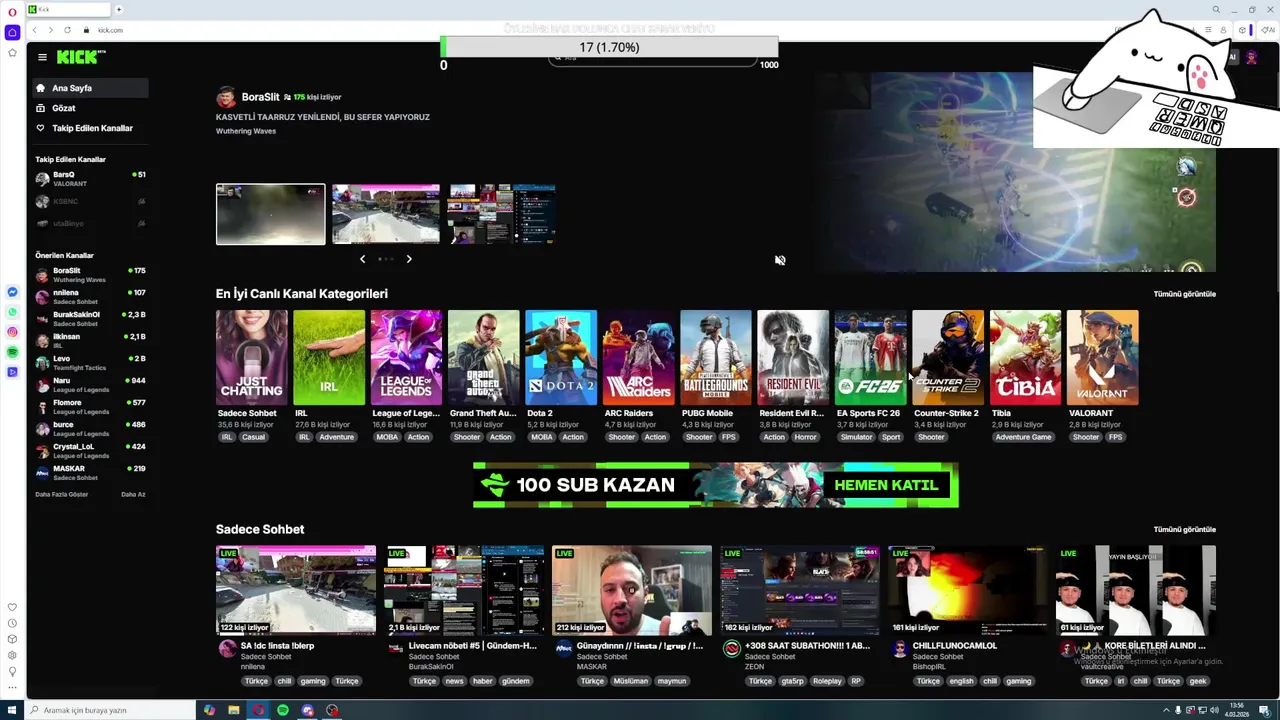Screen dimensions: 1280x720
Task: Go to Ana Sayfa in the sidebar
Action: click(90, 88)
